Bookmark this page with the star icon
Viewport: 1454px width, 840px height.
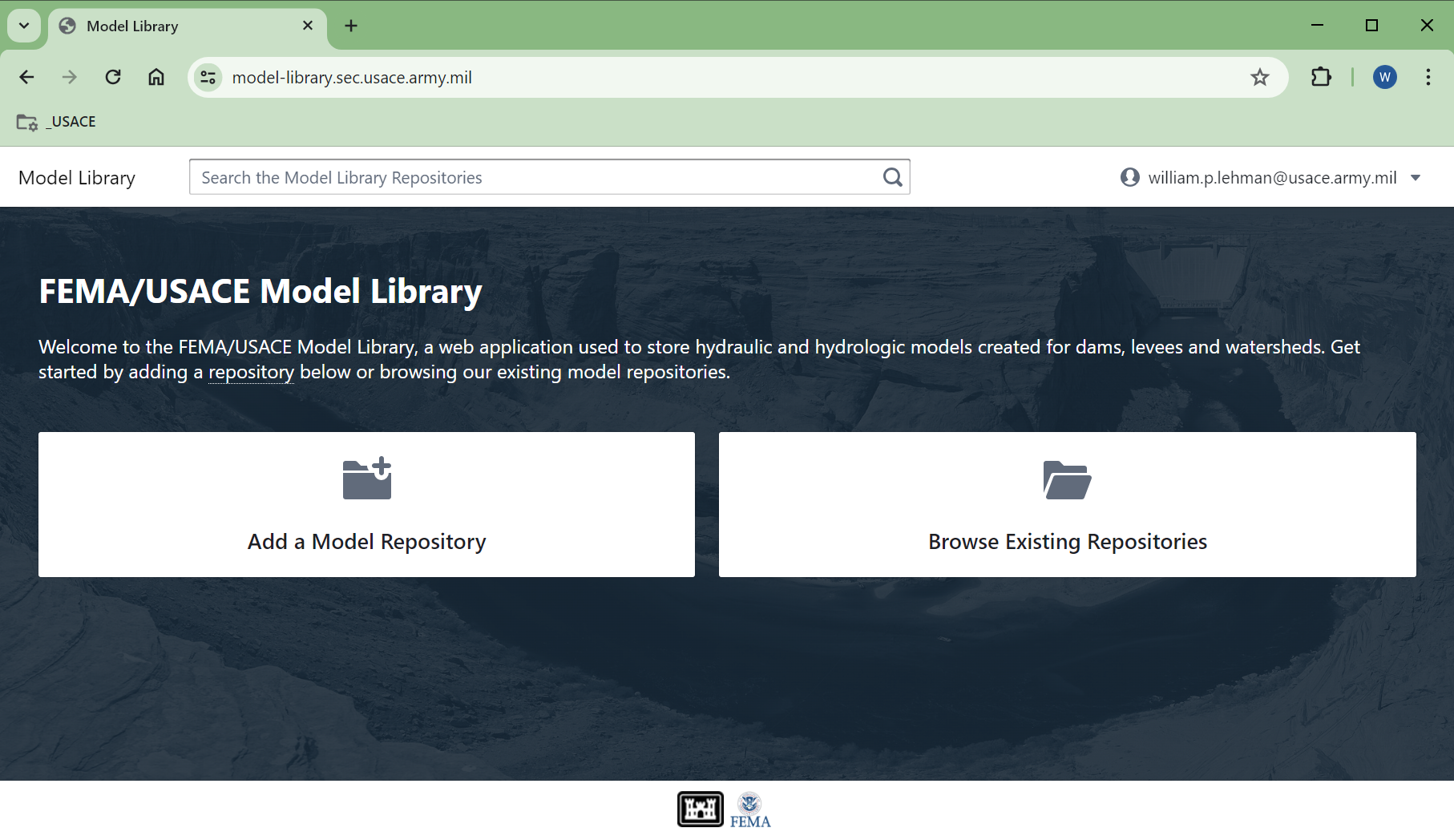click(x=1260, y=77)
